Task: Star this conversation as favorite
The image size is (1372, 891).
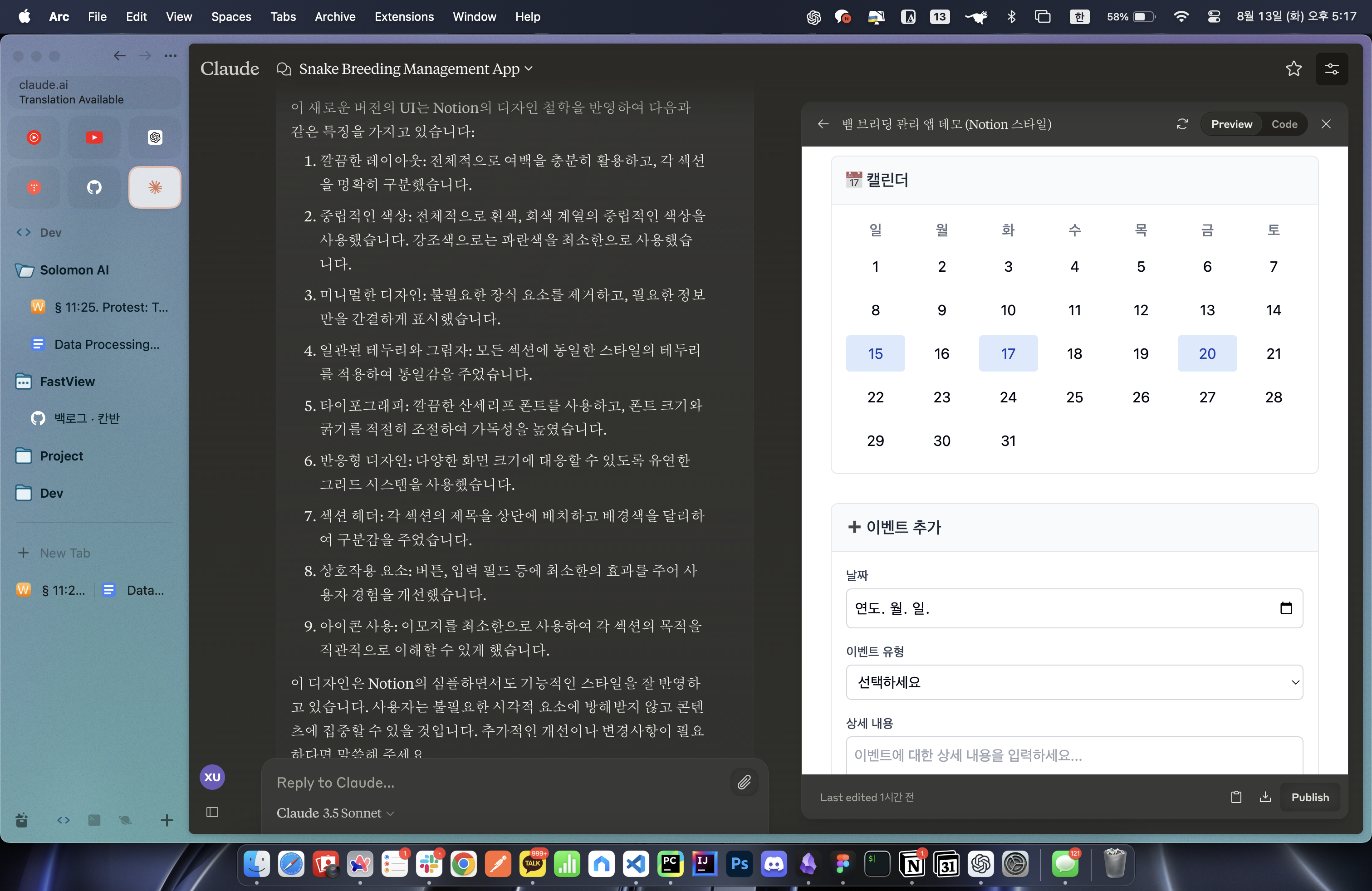Action: 1294,69
